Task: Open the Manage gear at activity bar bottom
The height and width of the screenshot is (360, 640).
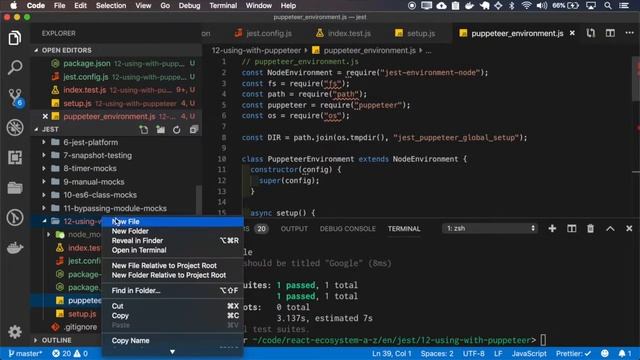Action: 15,331
